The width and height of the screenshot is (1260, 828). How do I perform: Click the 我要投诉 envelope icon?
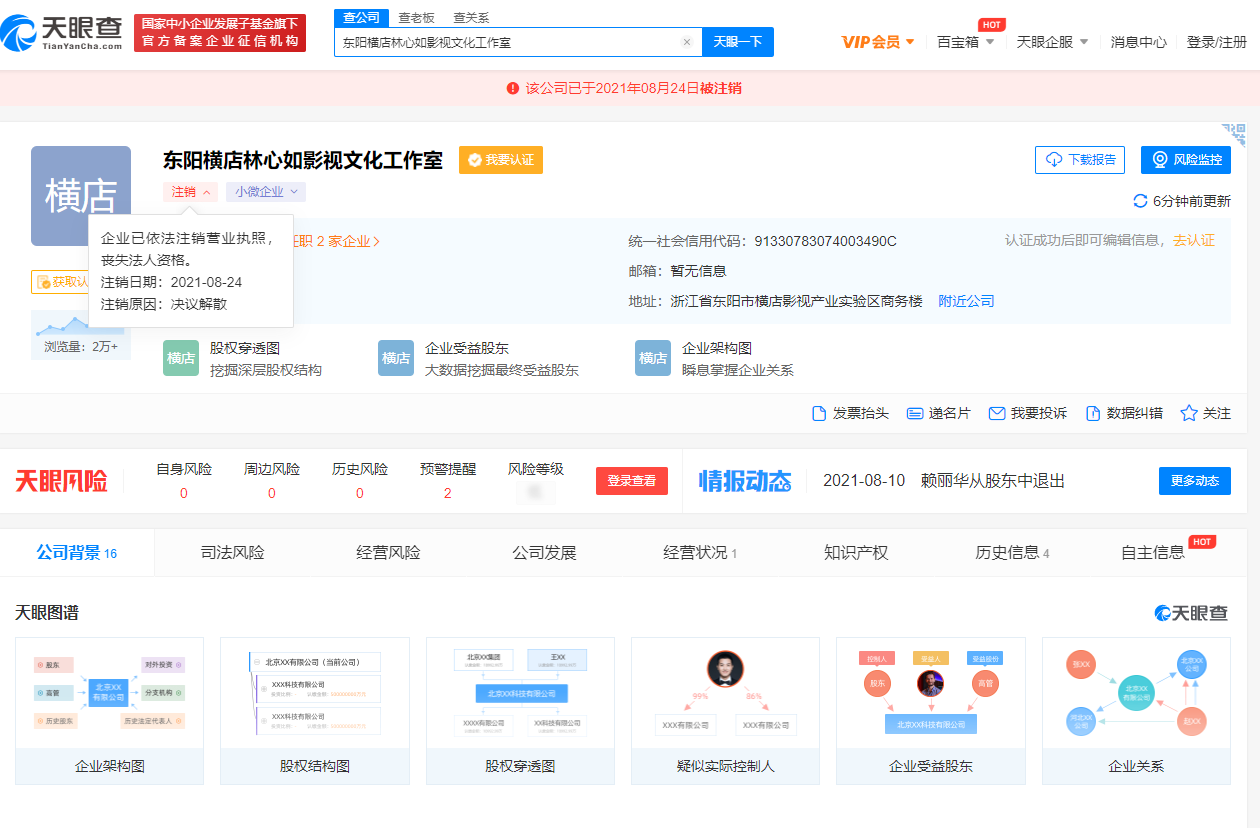[996, 413]
